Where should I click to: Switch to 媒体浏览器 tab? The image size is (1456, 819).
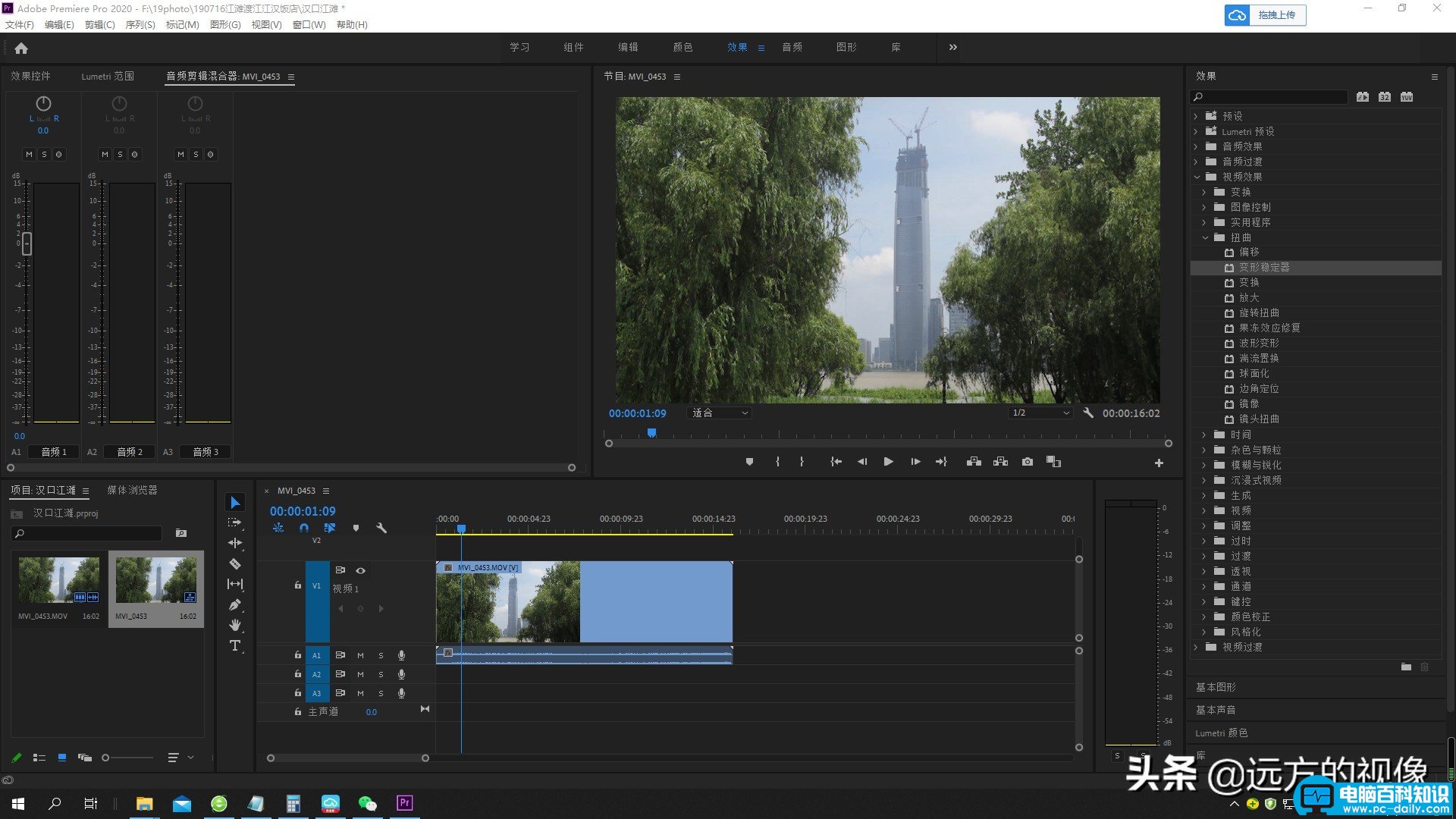(x=132, y=490)
